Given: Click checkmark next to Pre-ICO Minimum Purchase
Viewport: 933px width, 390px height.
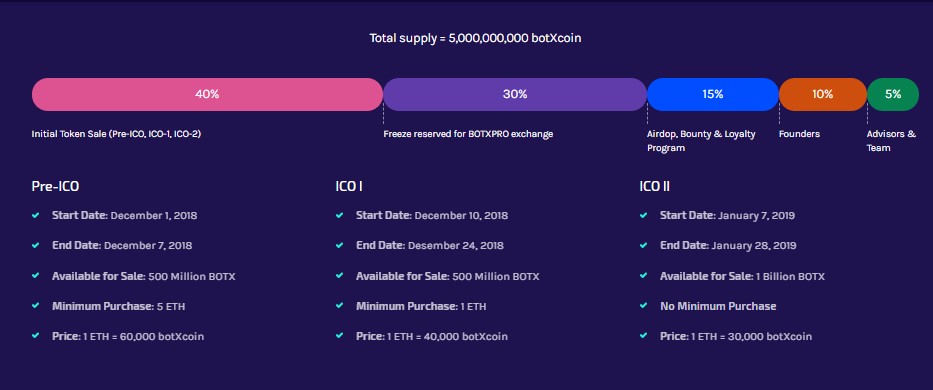Looking at the screenshot, I should point(36,305).
